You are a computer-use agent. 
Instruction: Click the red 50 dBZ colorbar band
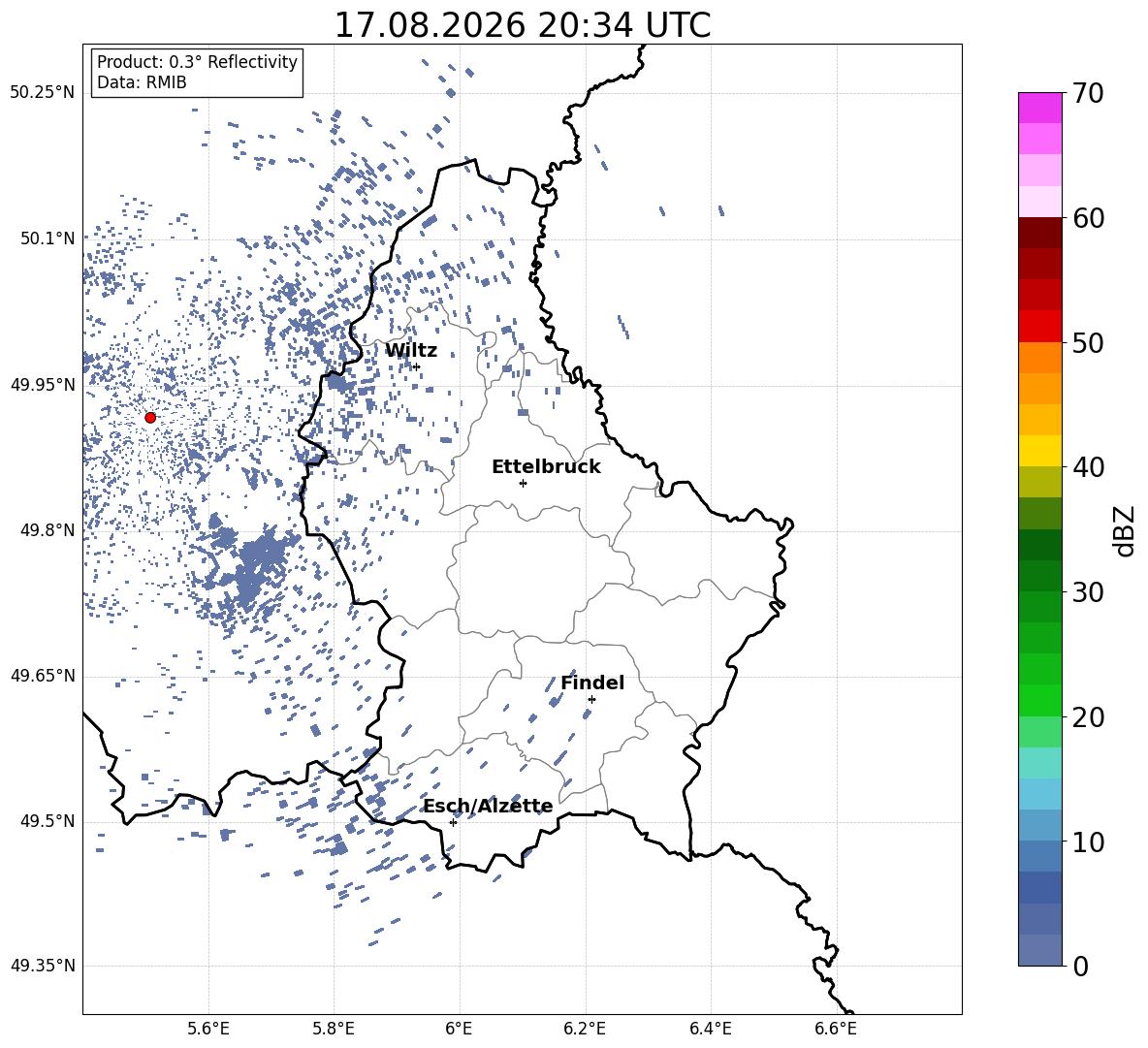(1039, 327)
